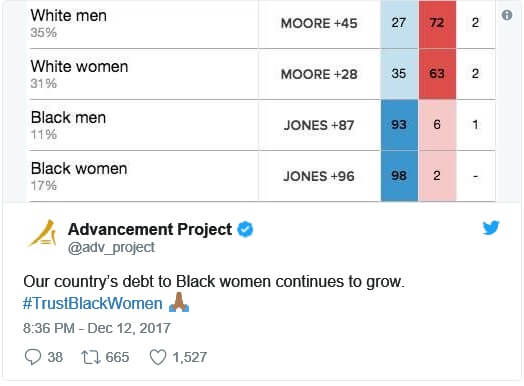This screenshot has width=524, height=386.
Task: Click the reply speech bubble icon
Action: point(33,357)
